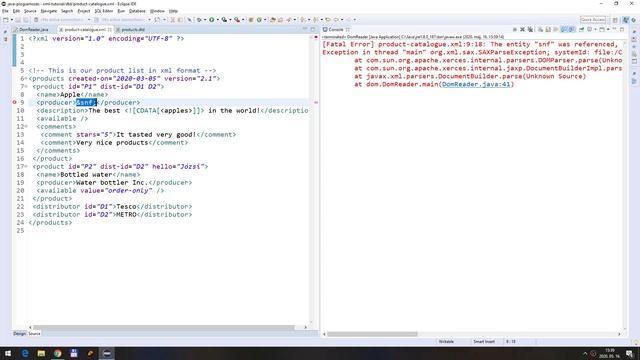640x360 pixels.
Task: Click the Smart Insert status bar entry
Action: click(x=484, y=342)
